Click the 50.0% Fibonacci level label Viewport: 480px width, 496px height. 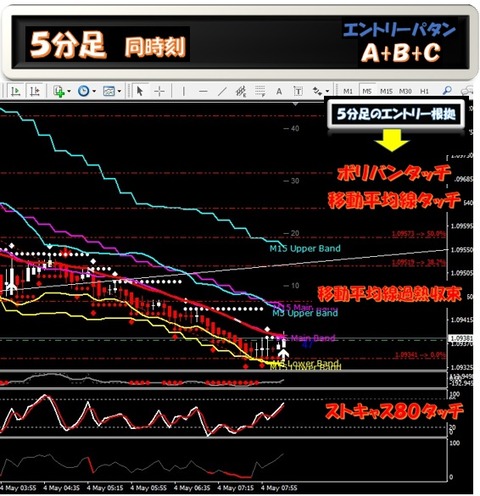click(419, 234)
